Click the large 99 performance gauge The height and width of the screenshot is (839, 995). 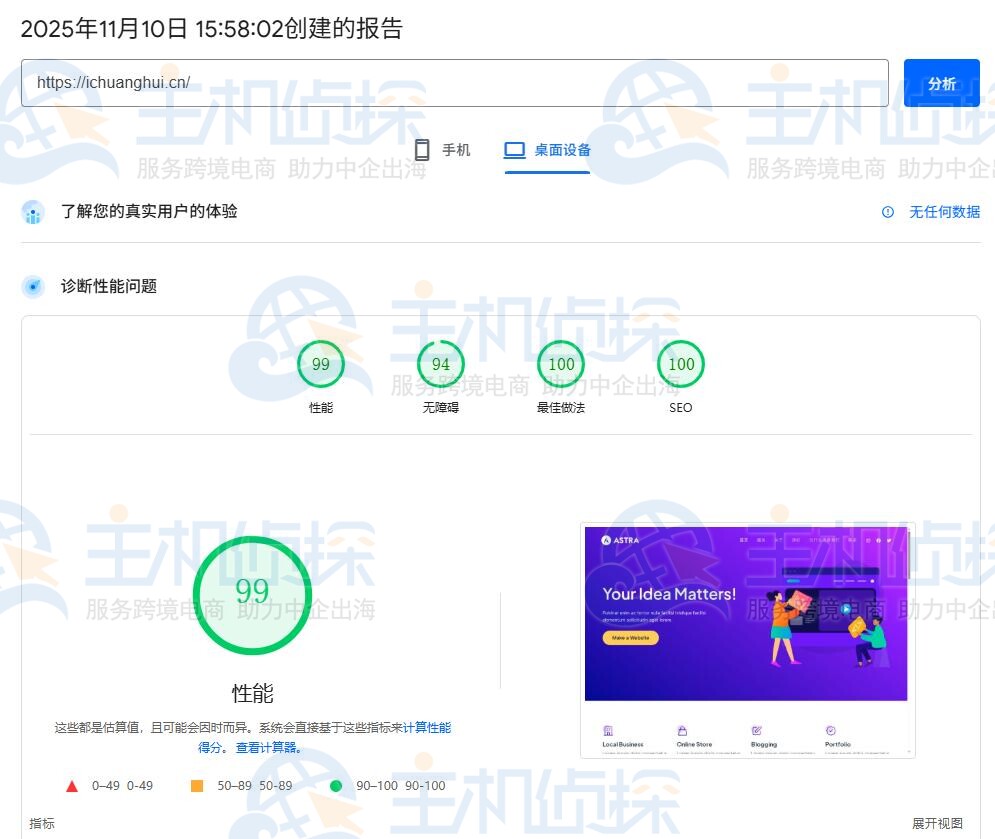point(253,594)
